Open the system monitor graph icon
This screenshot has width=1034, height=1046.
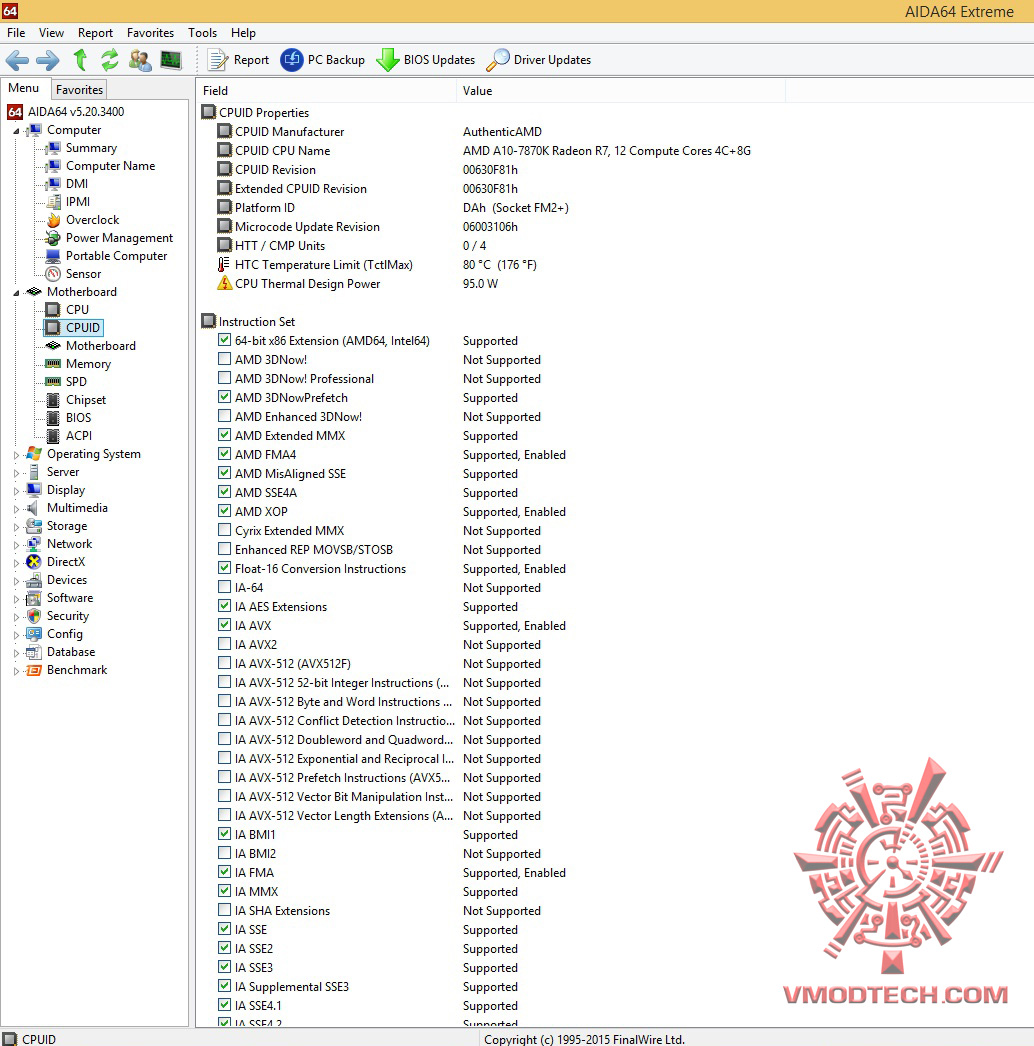[x=171, y=60]
